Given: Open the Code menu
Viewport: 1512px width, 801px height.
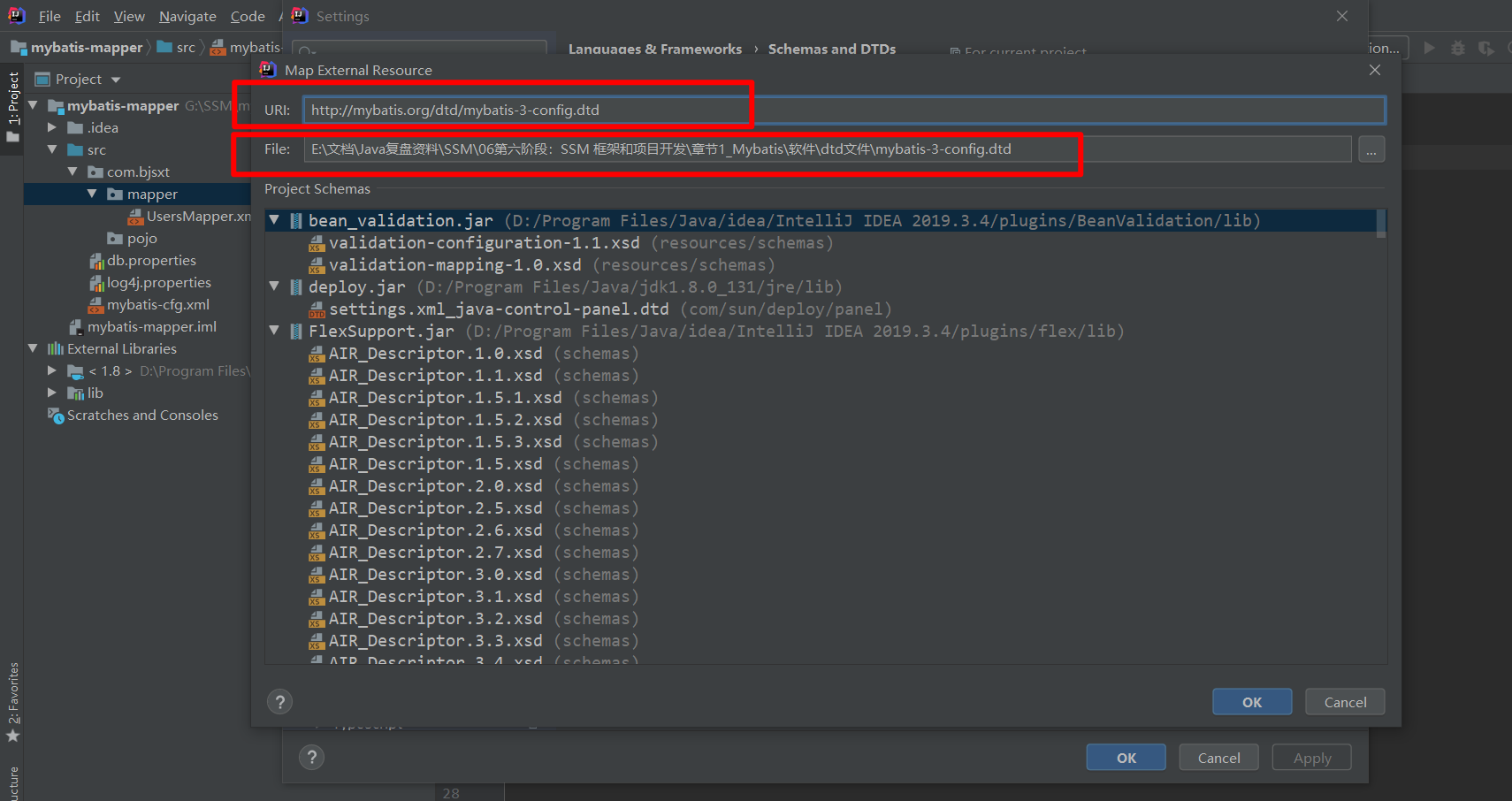Looking at the screenshot, I should tap(248, 16).
